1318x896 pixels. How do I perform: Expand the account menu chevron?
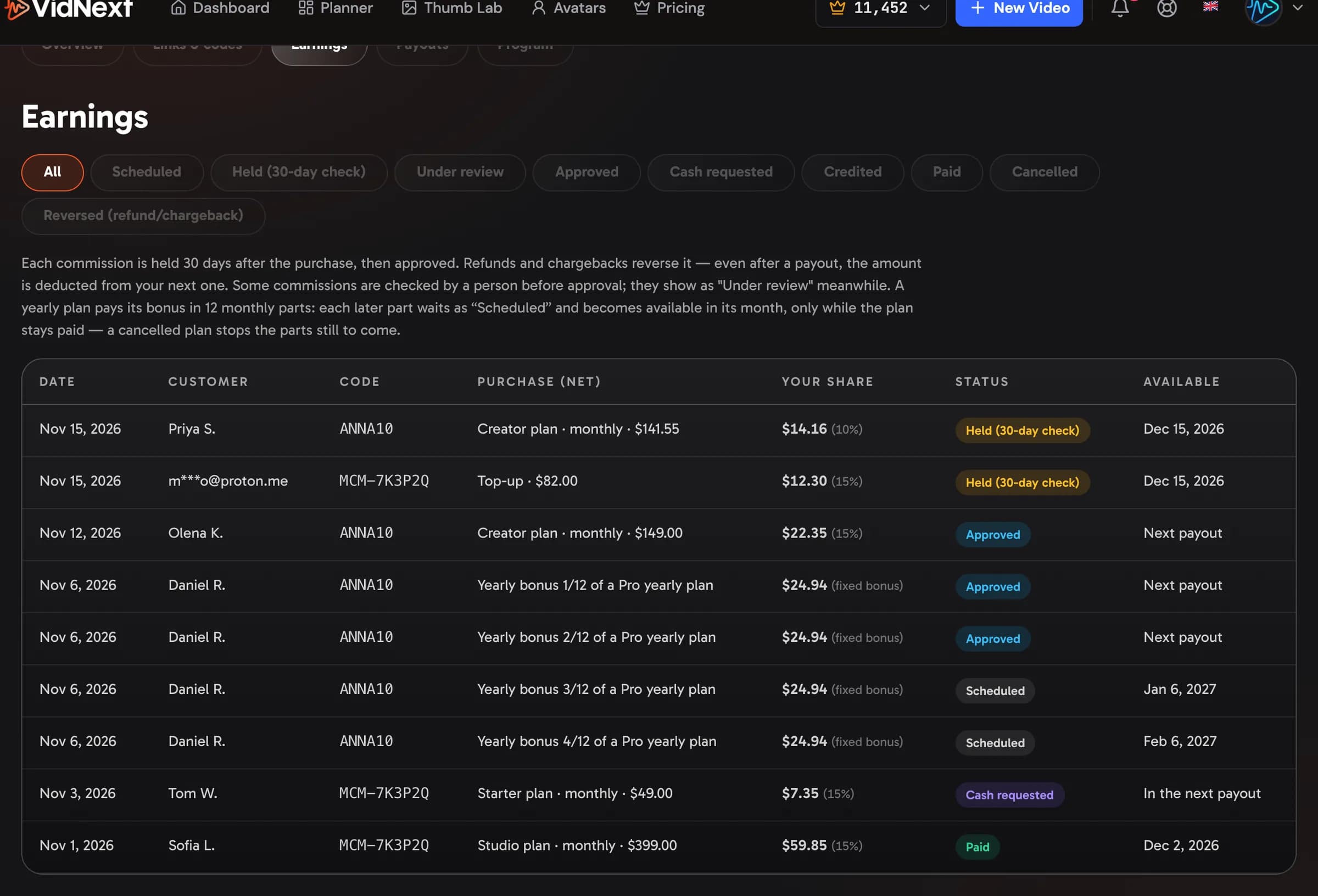[x=1297, y=8]
